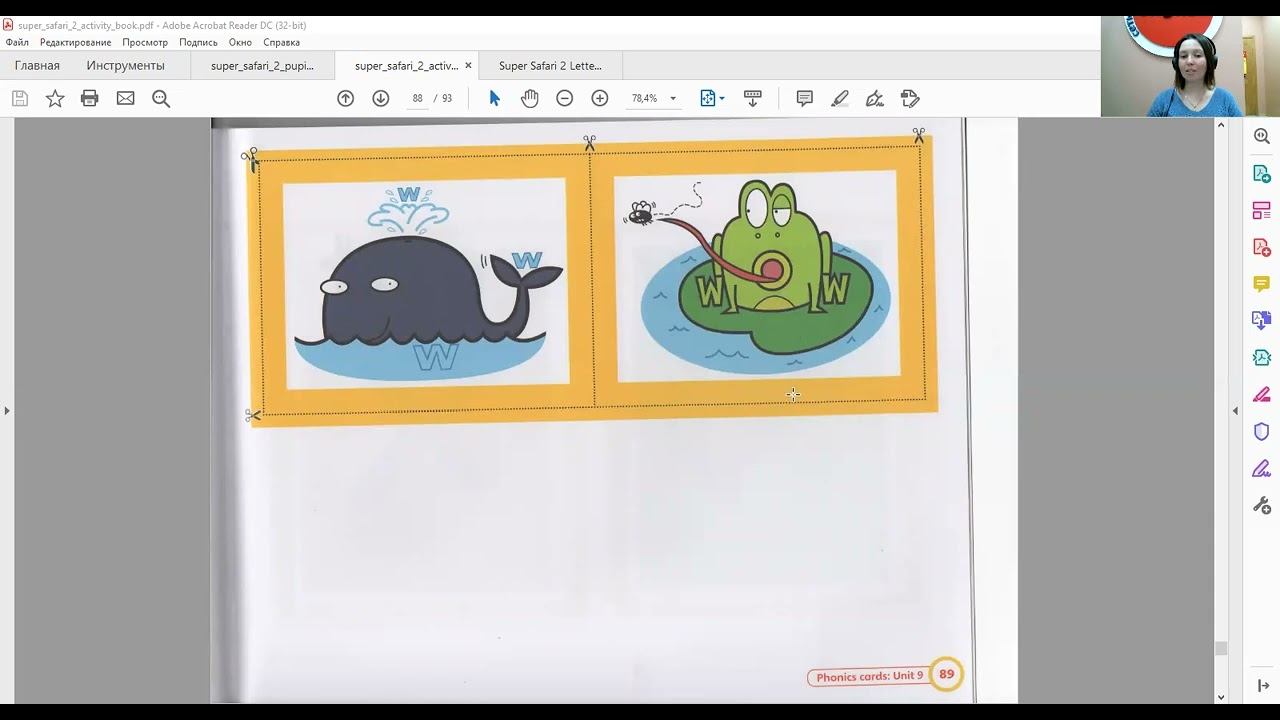Click the Fit page icon

[x=708, y=98]
